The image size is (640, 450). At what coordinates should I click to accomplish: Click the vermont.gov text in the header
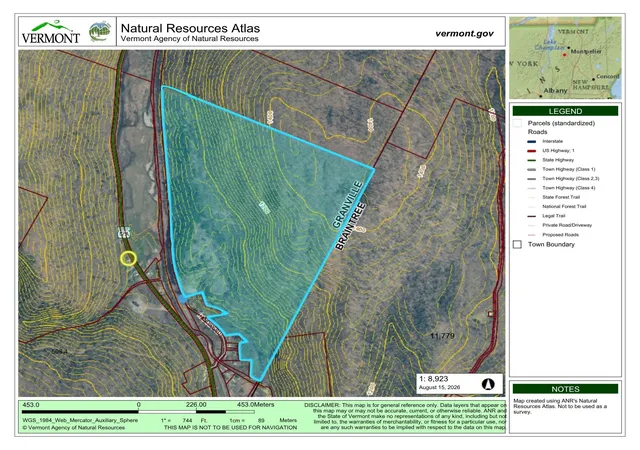click(464, 33)
